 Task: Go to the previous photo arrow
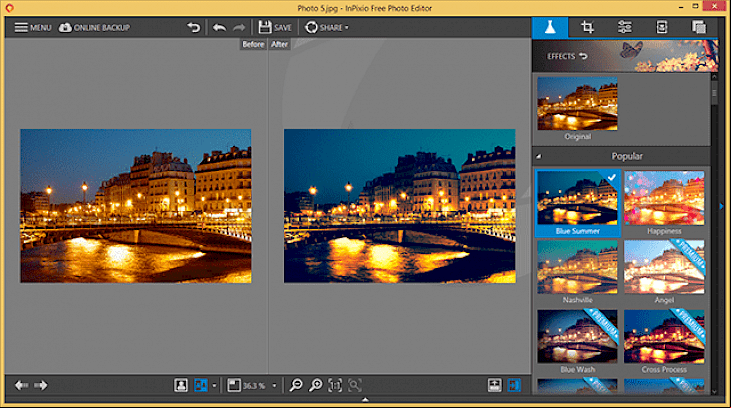[x=21, y=385]
